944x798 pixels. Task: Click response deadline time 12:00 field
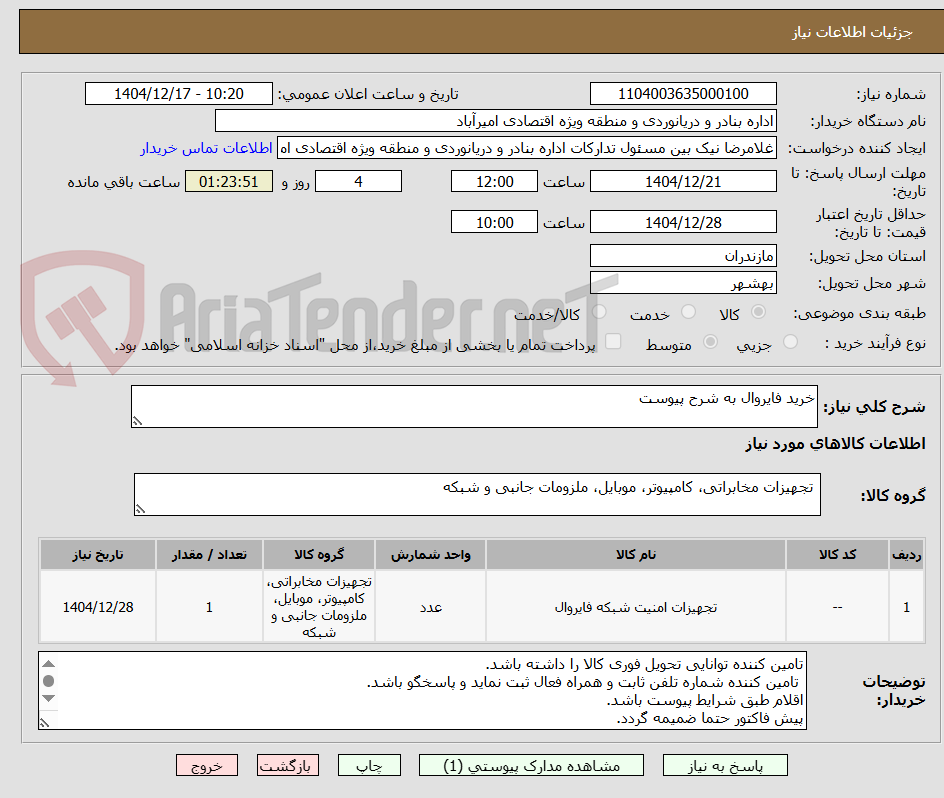pyautogui.click(x=494, y=181)
